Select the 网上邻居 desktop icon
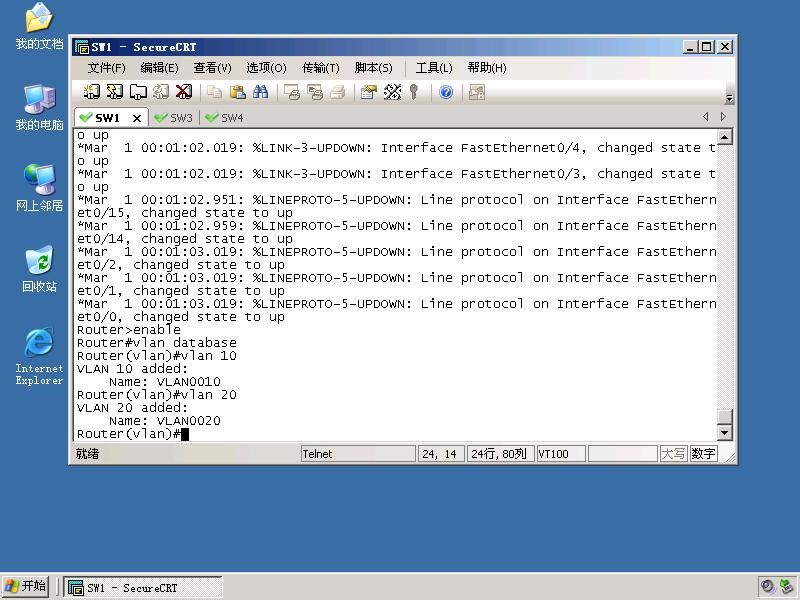 point(39,188)
